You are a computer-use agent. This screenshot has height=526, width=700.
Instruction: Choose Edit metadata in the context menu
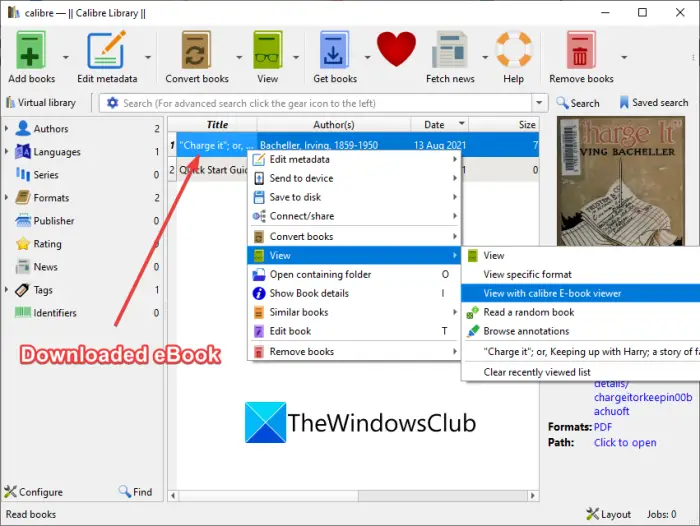tap(354, 159)
